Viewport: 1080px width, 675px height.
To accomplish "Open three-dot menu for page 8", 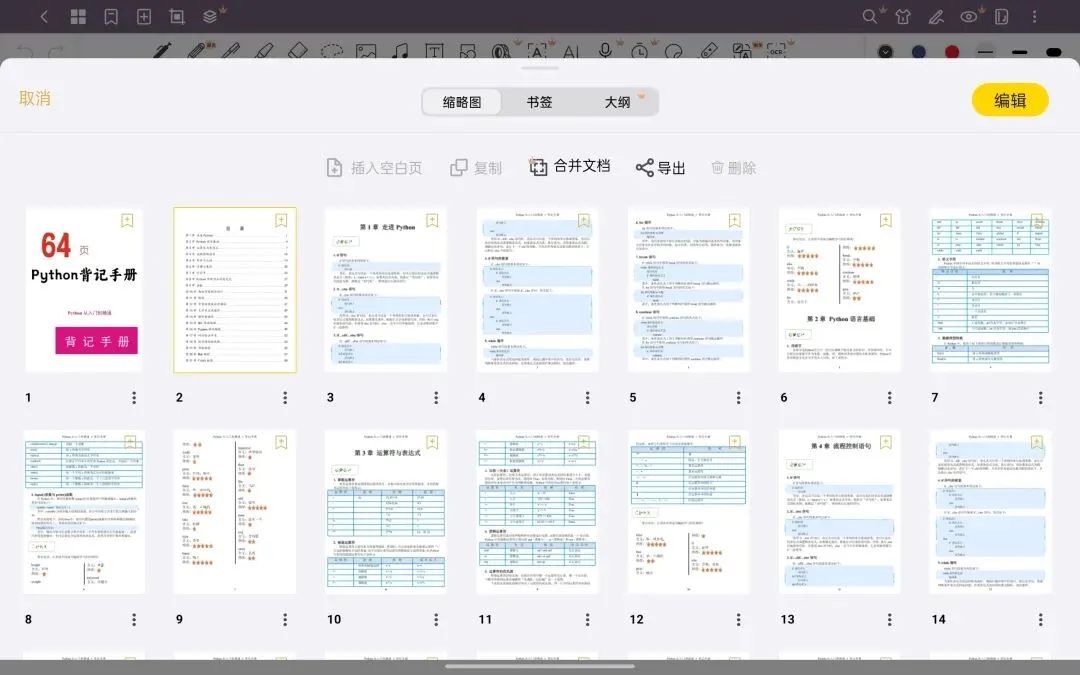I will click(x=134, y=619).
